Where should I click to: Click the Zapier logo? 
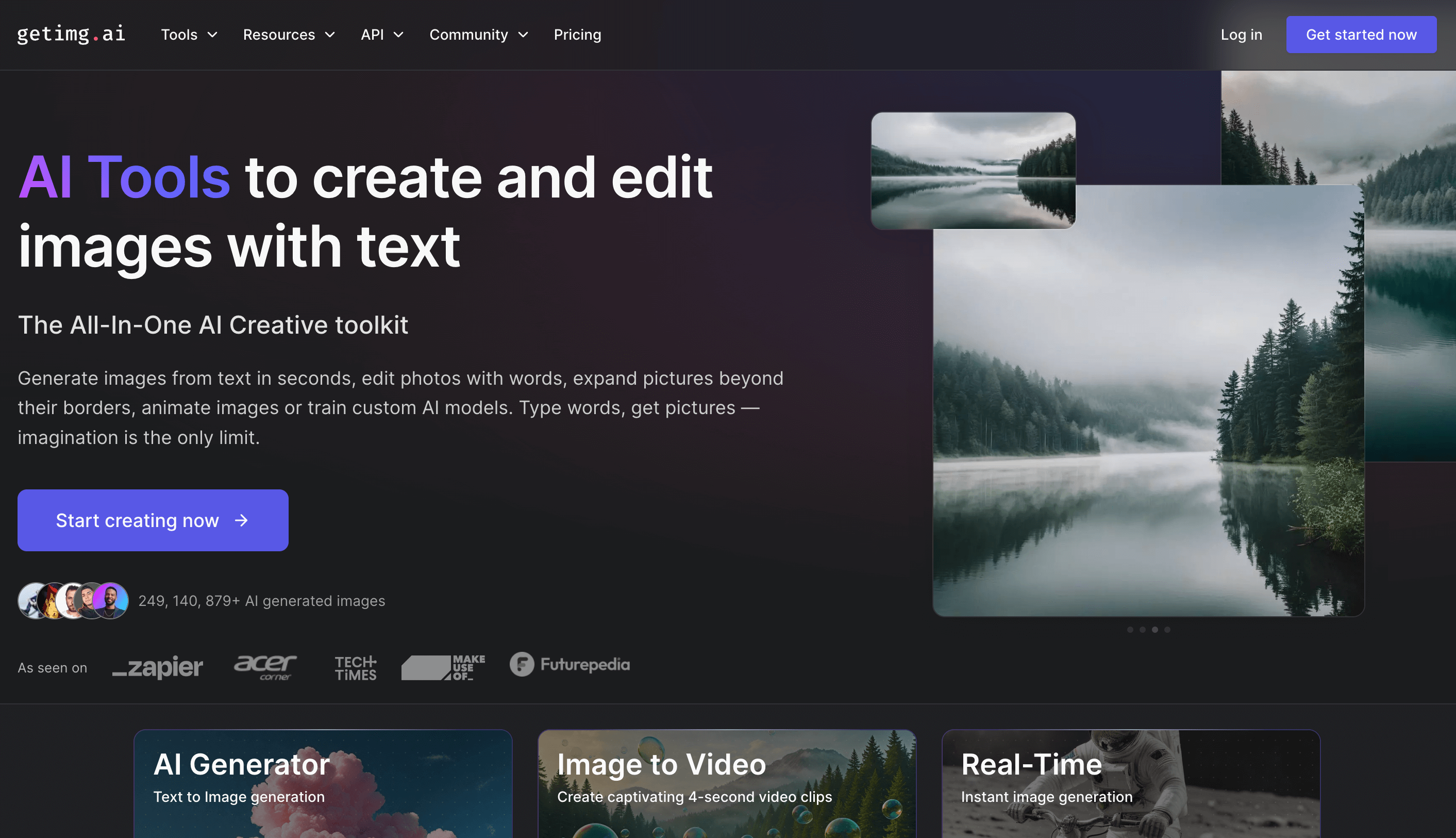click(157, 667)
